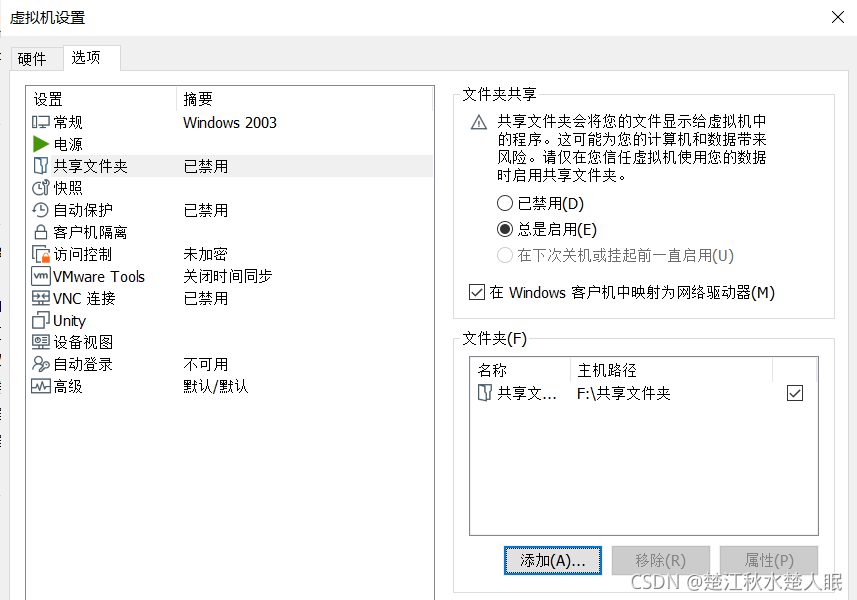The width and height of the screenshot is (857, 600).
Task: Click the 默认/默认 summary text
Action: coord(216,386)
